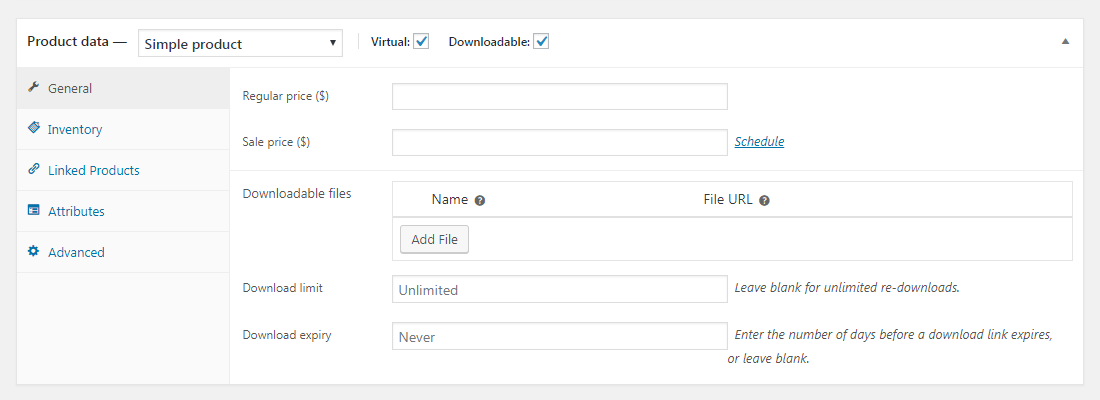
Task: Click the Product data heading text
Action: coord(76,41)
